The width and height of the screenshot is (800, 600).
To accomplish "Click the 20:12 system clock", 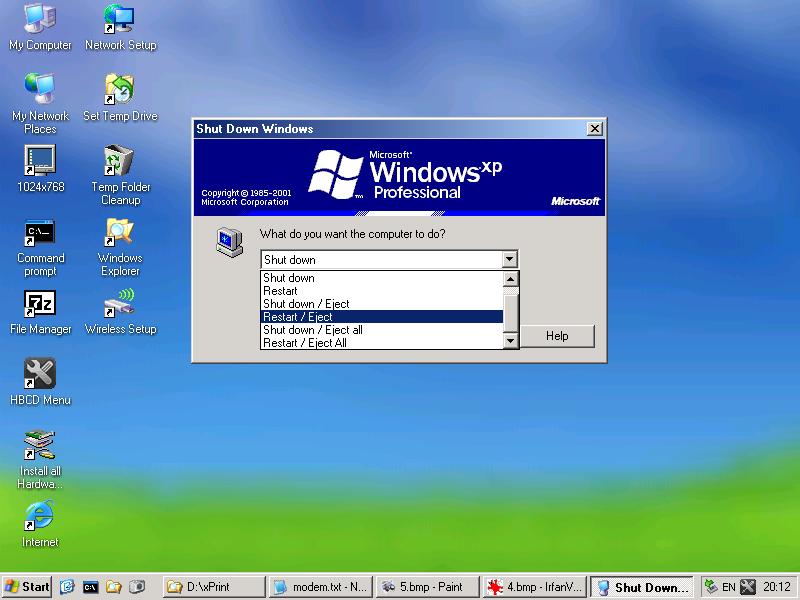I will (777, 587).
